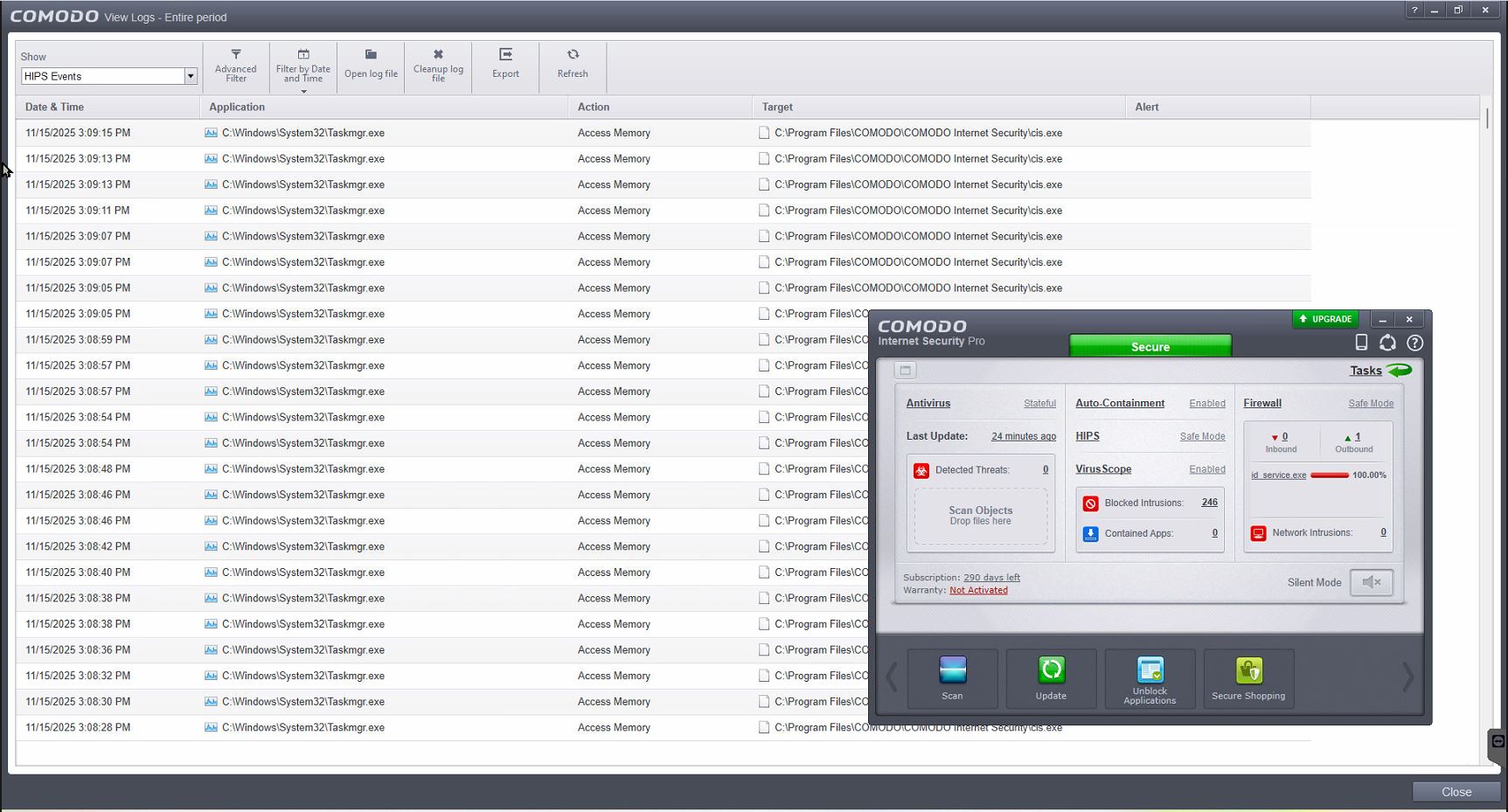This screenshot has width=1508, height=812.
Task: Expand Filter by Date and Time dropdown
Action: pos(303,91)
